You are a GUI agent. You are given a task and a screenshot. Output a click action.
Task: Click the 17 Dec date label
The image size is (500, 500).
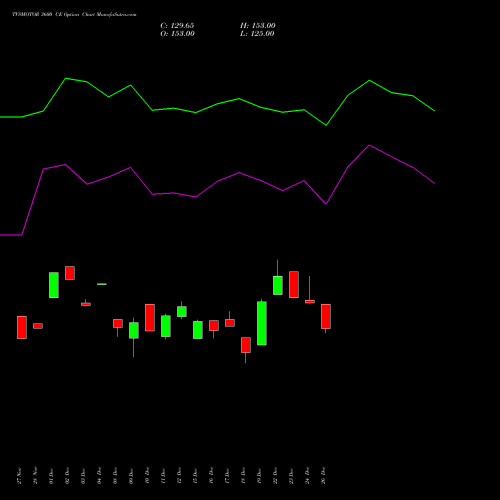pos(227,476)
